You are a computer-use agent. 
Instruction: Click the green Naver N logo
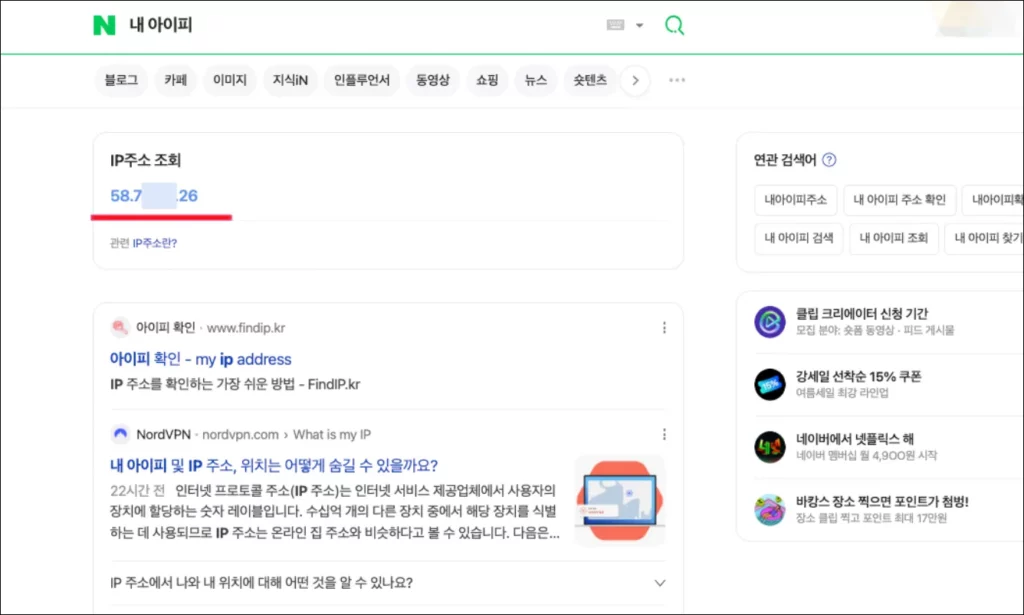pyautogui.click(x=104, y=25)
